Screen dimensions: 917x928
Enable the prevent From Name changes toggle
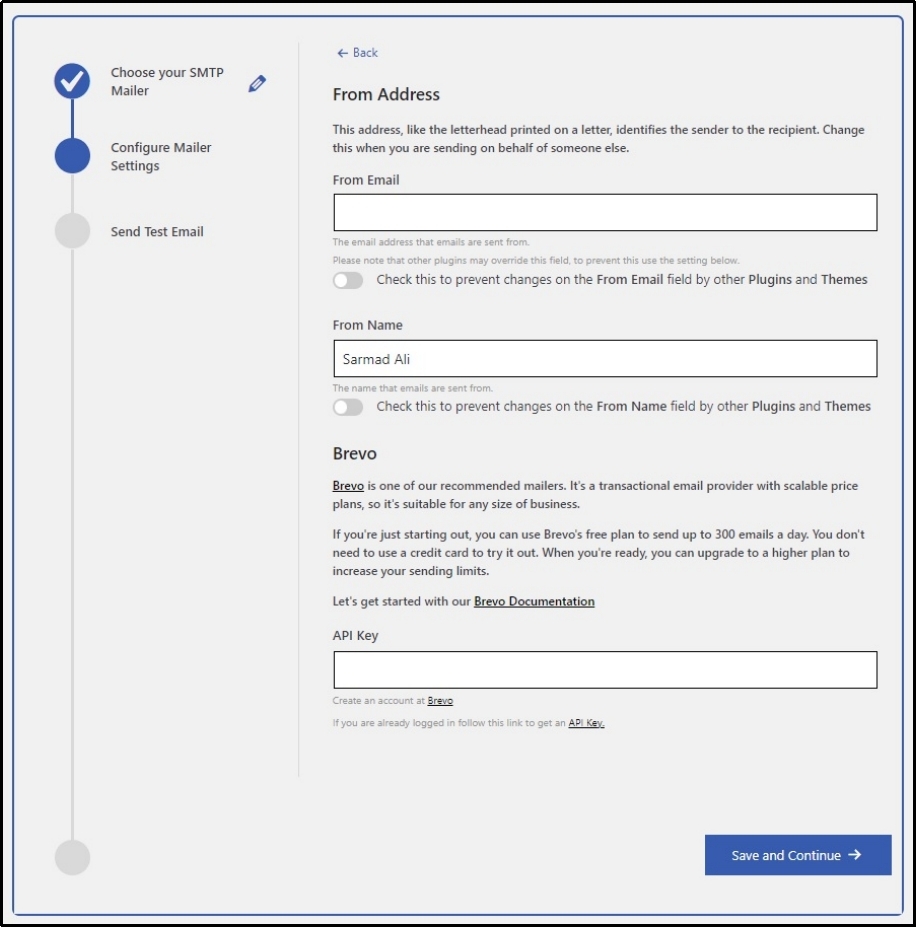pos(348,407)
